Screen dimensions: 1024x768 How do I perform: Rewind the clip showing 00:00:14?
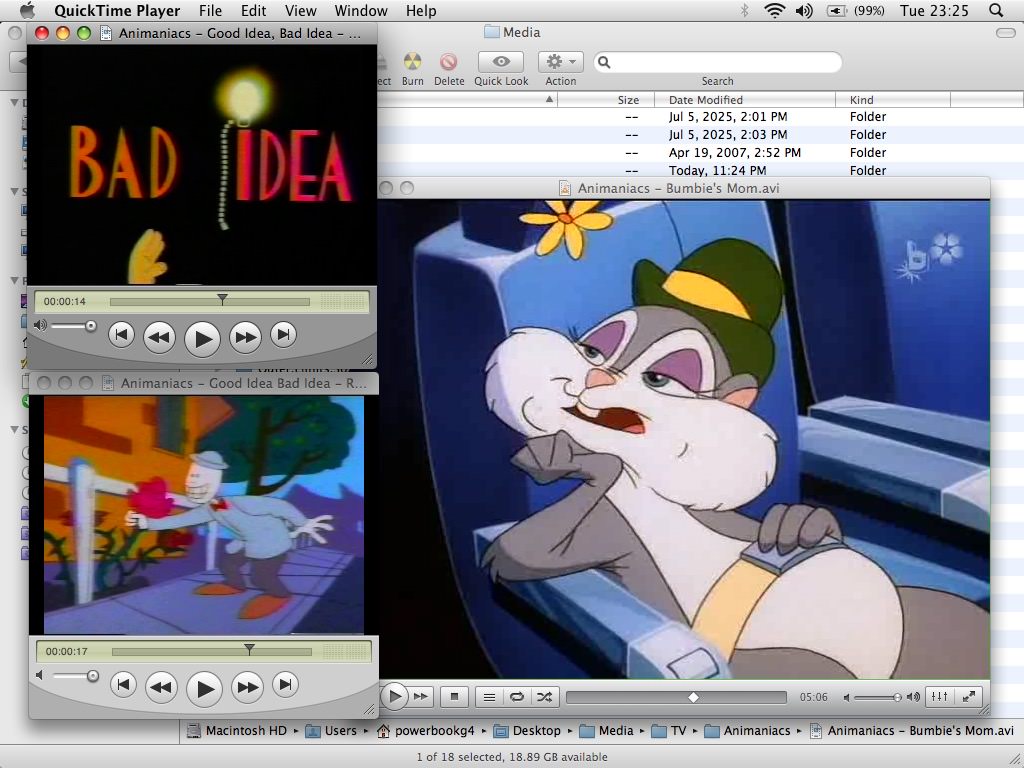click(159, 337)
